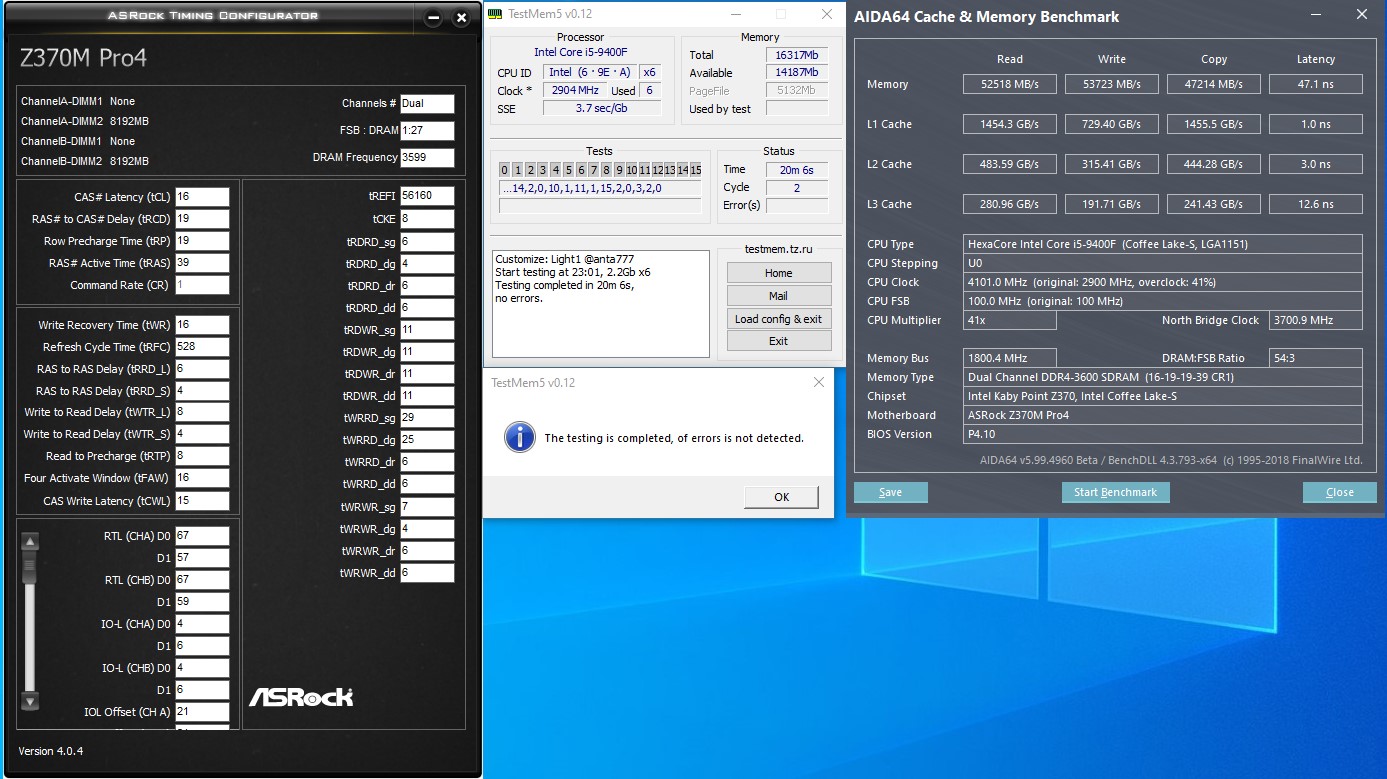Screen dimensions: 1387x779
Task: Click the RTL (CHA) D0 field
Action: [202, 536]
